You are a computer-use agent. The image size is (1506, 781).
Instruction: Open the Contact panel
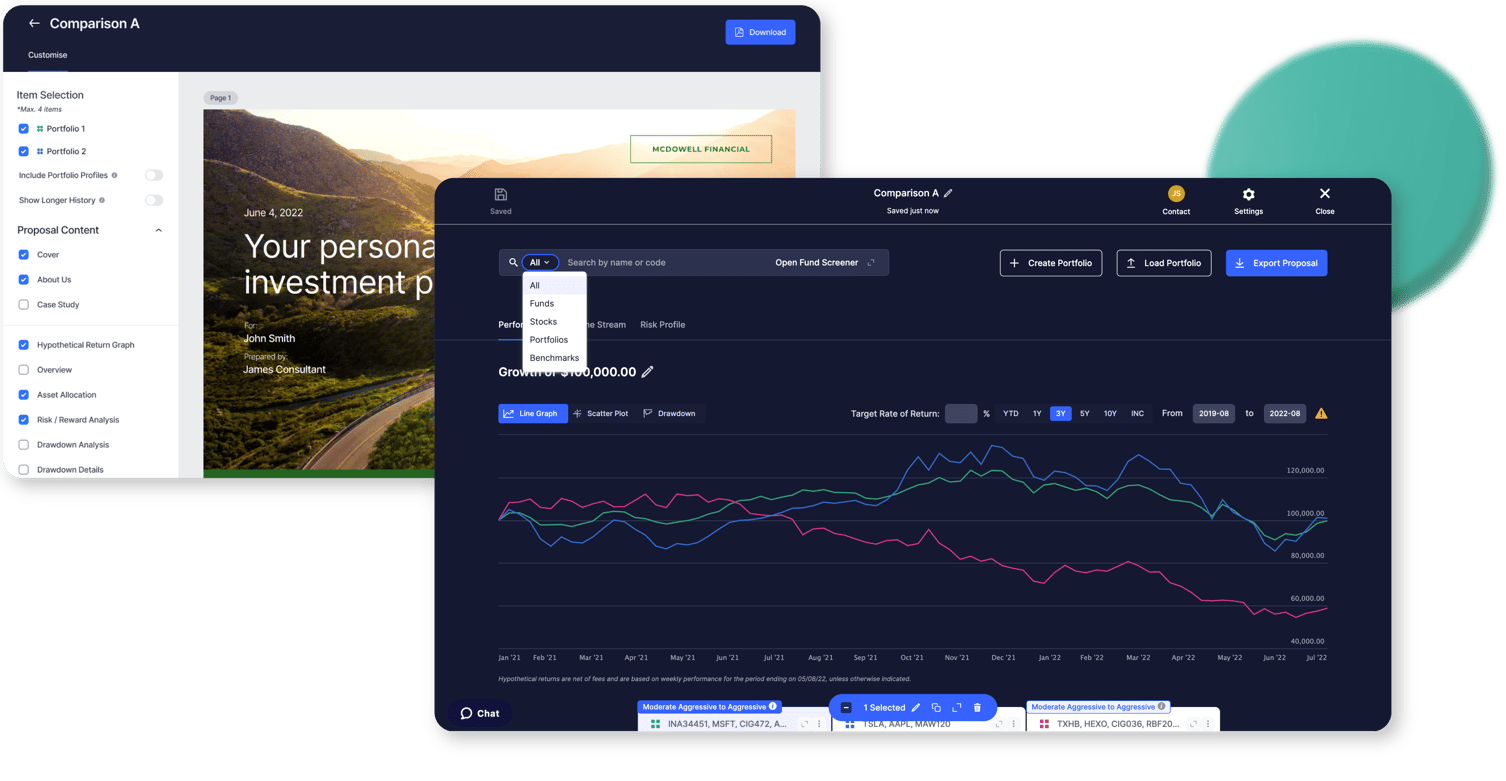click(x=1176, y=200)
